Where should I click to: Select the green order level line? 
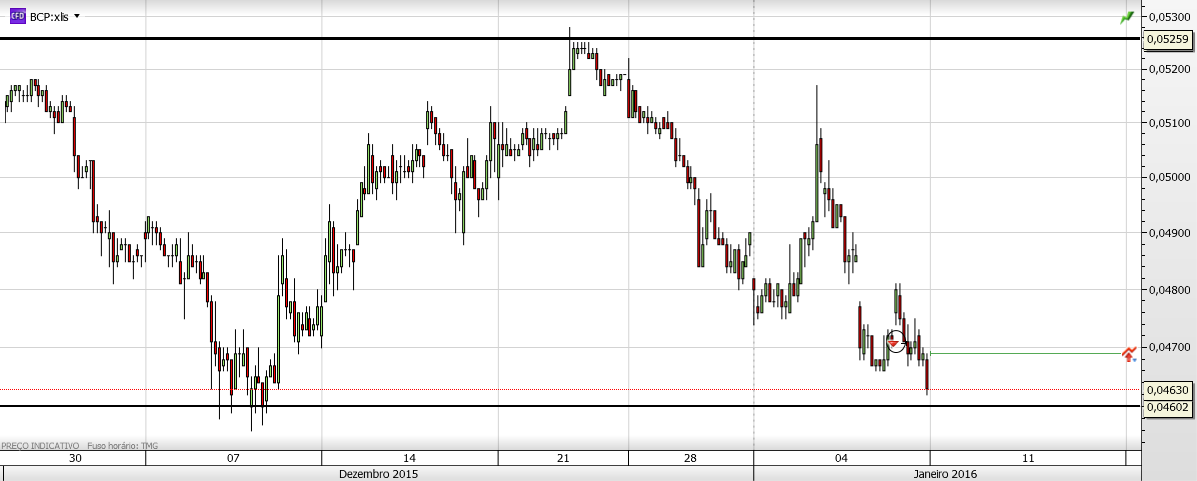coord(1025,353)
